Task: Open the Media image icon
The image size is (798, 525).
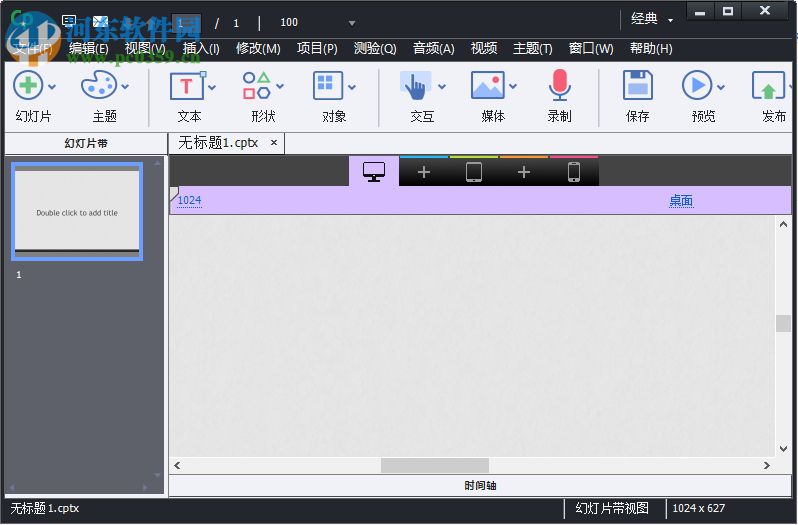Action: [x=488, y=85]
